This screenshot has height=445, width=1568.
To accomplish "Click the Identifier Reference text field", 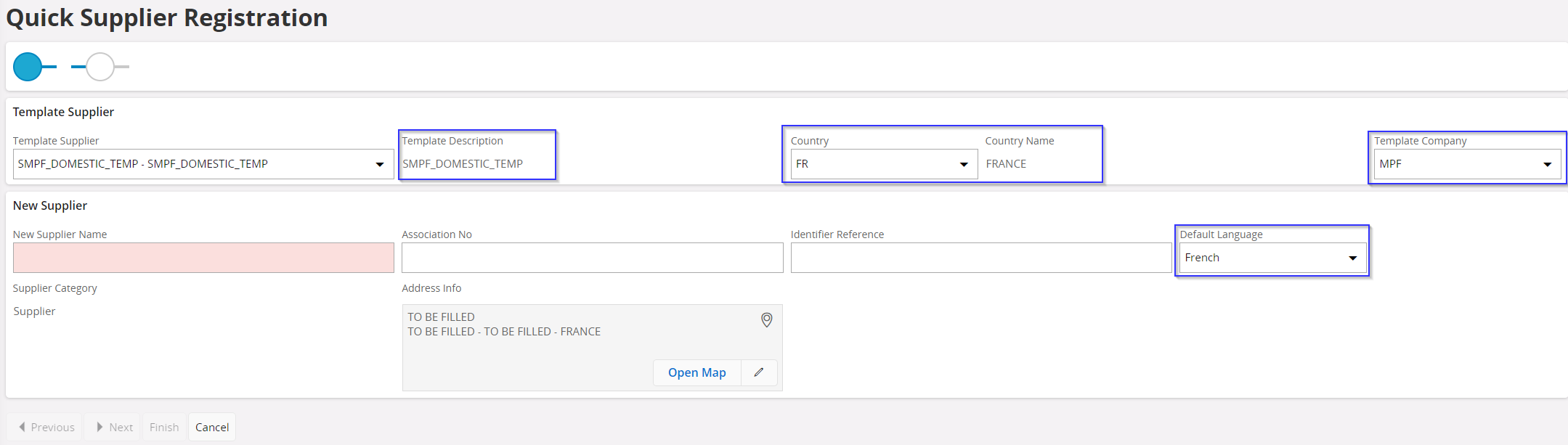I will click(980, 258).
